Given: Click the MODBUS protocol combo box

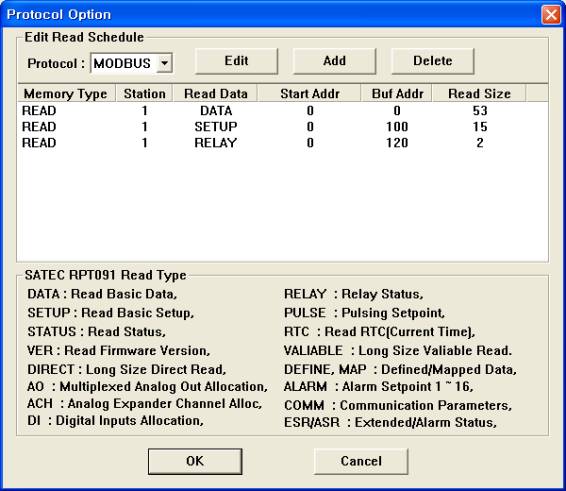Looking at the screenshot, I should point(131,63).
